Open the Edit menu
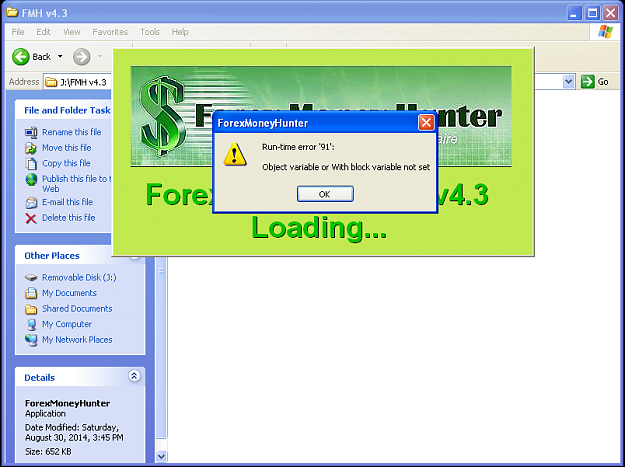Viewport: 625px width, 467px height. (x=43, y=32)
